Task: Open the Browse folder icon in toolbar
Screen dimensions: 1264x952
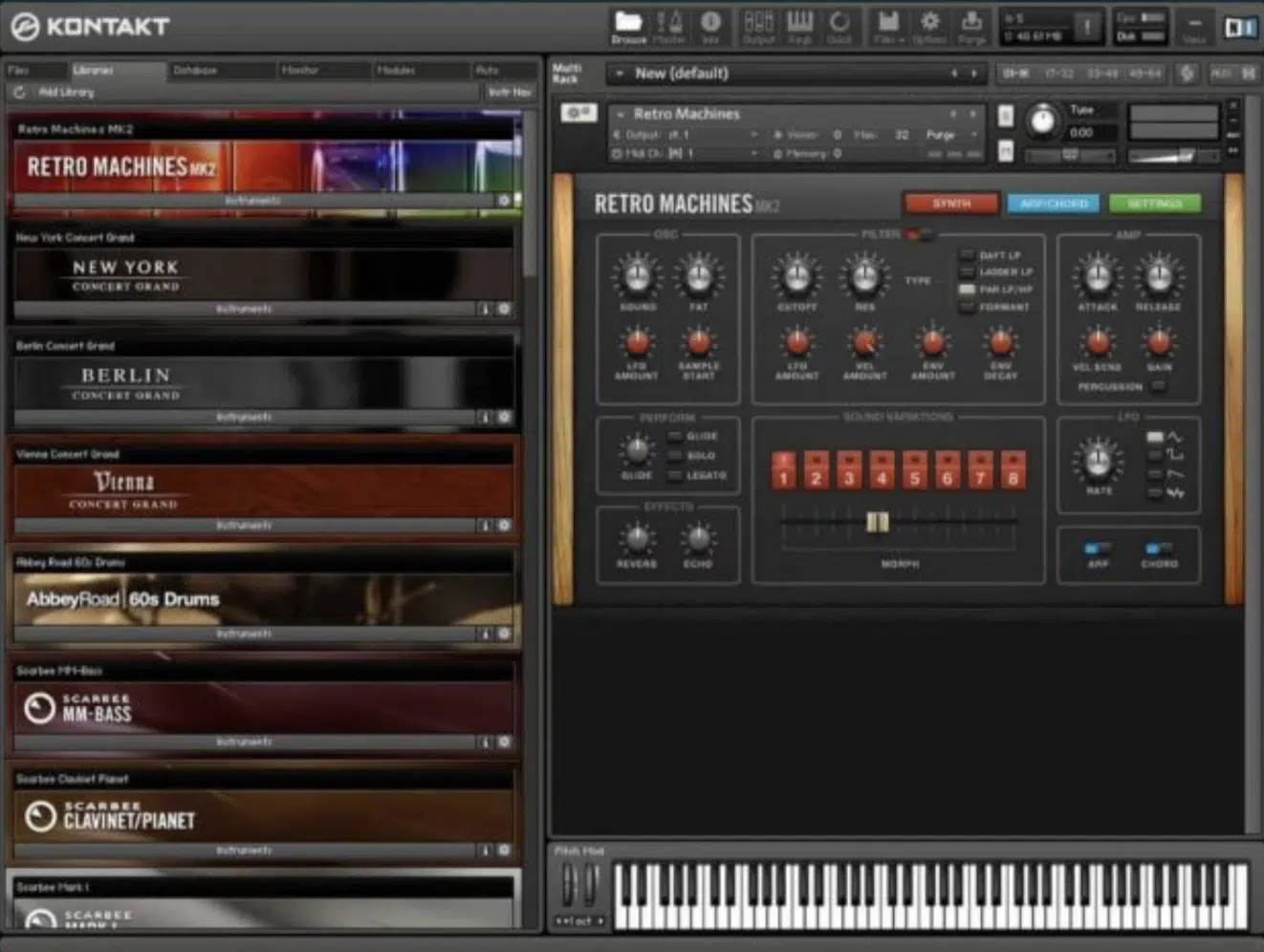Action: (x=628, y=27)
